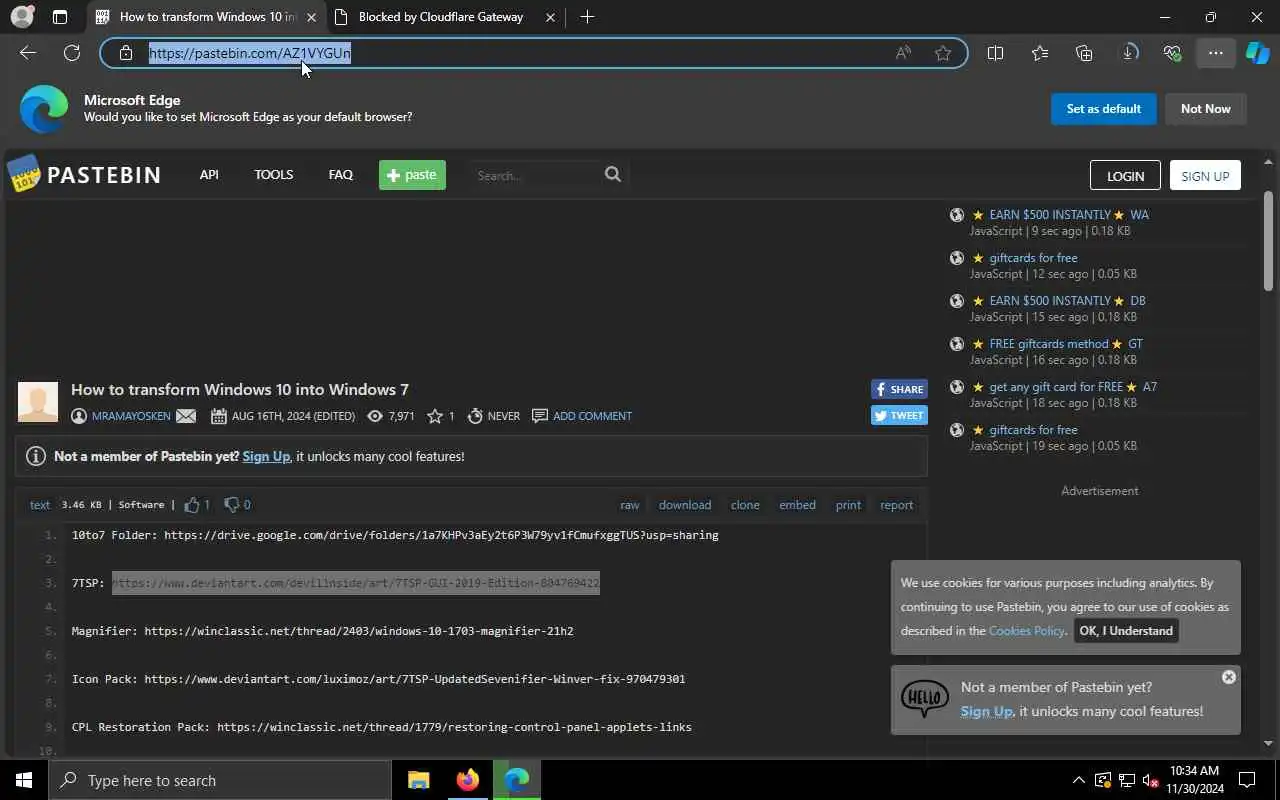Message the author via envelope icon
Screen dimensions: 1280x800
[186, 416]
